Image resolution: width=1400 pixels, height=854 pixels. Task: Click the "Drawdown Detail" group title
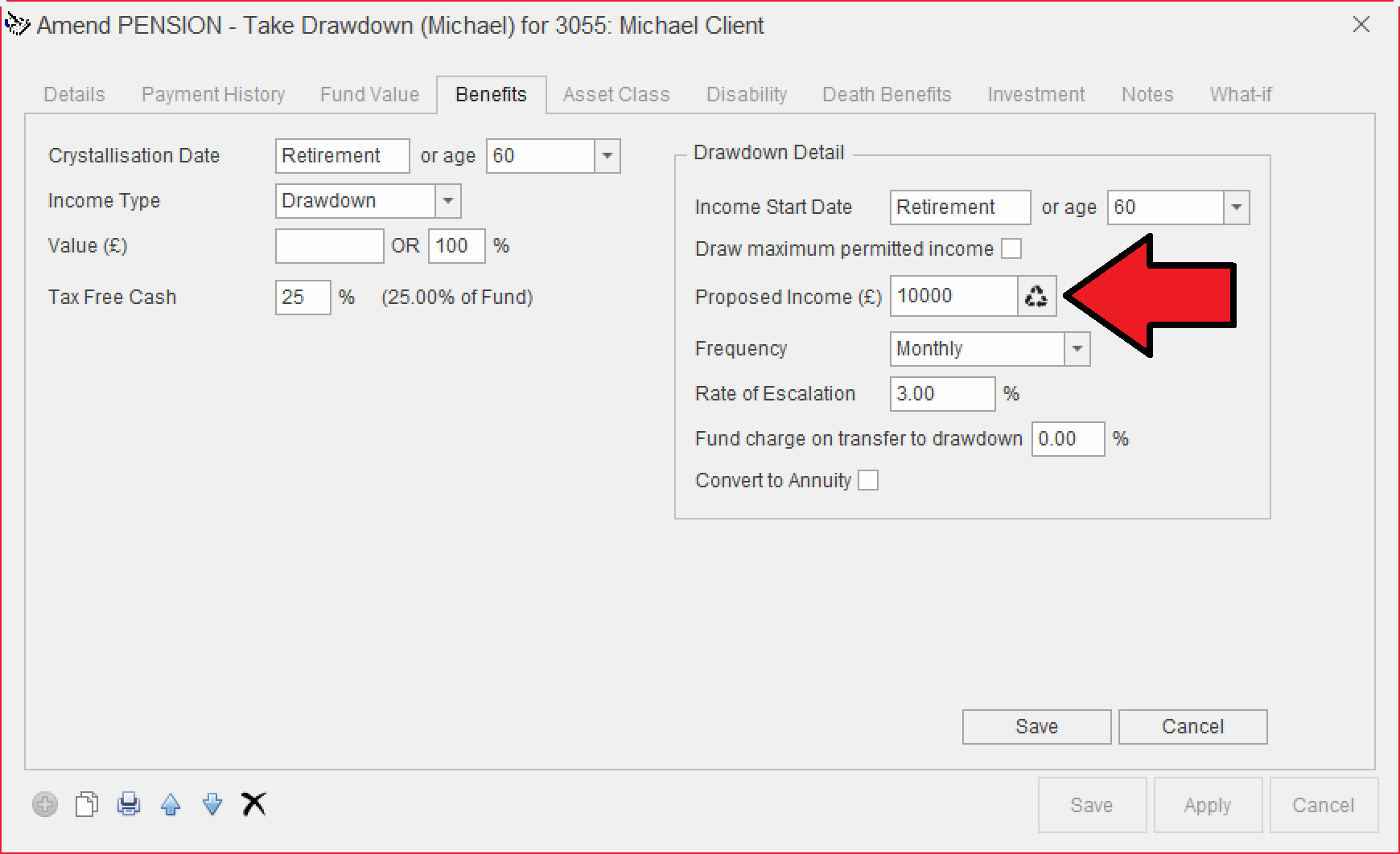pos(768,152)
